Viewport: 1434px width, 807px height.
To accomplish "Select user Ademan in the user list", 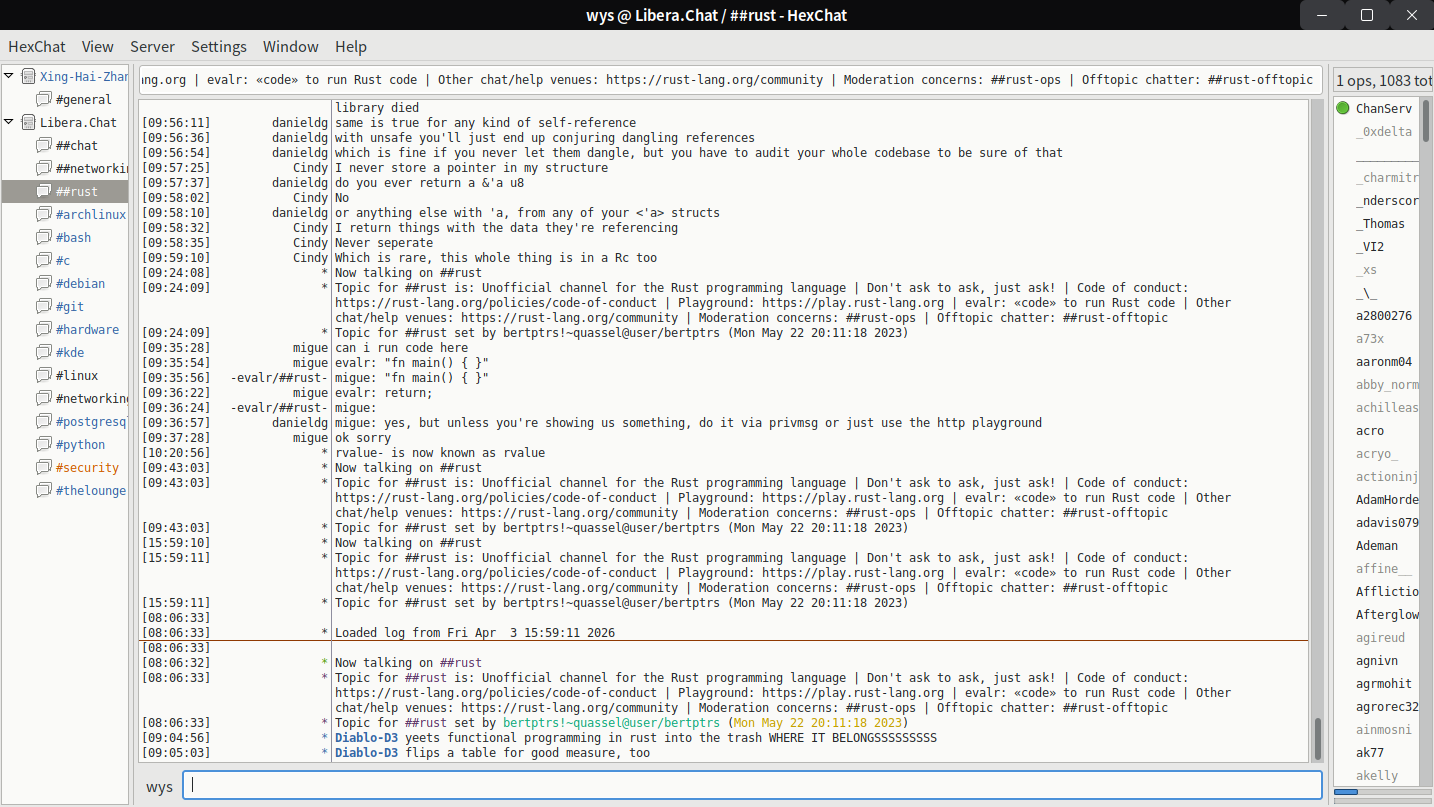I will coord(1377,546).
